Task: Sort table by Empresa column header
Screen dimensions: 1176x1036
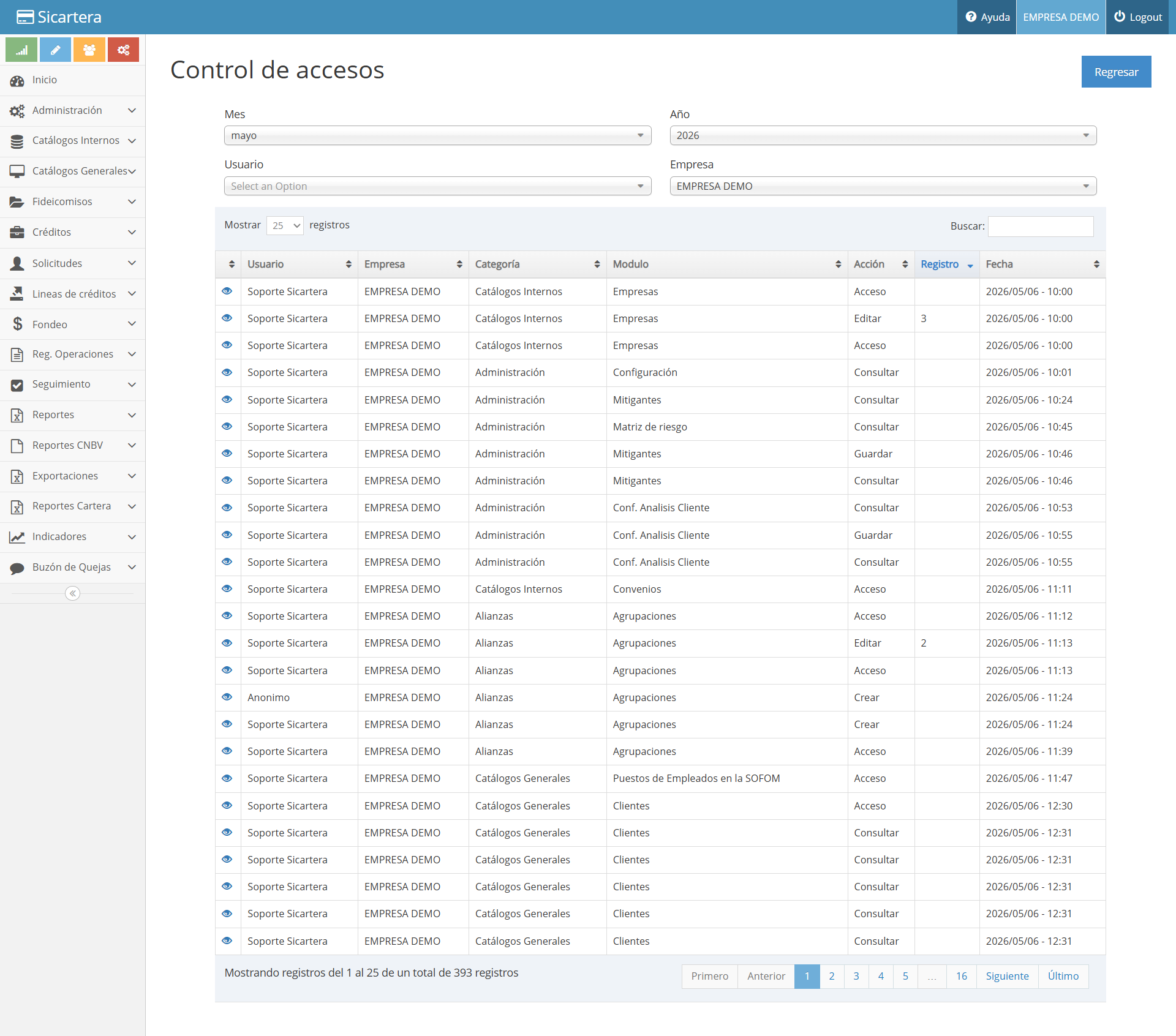Action: tap(413, 264)
